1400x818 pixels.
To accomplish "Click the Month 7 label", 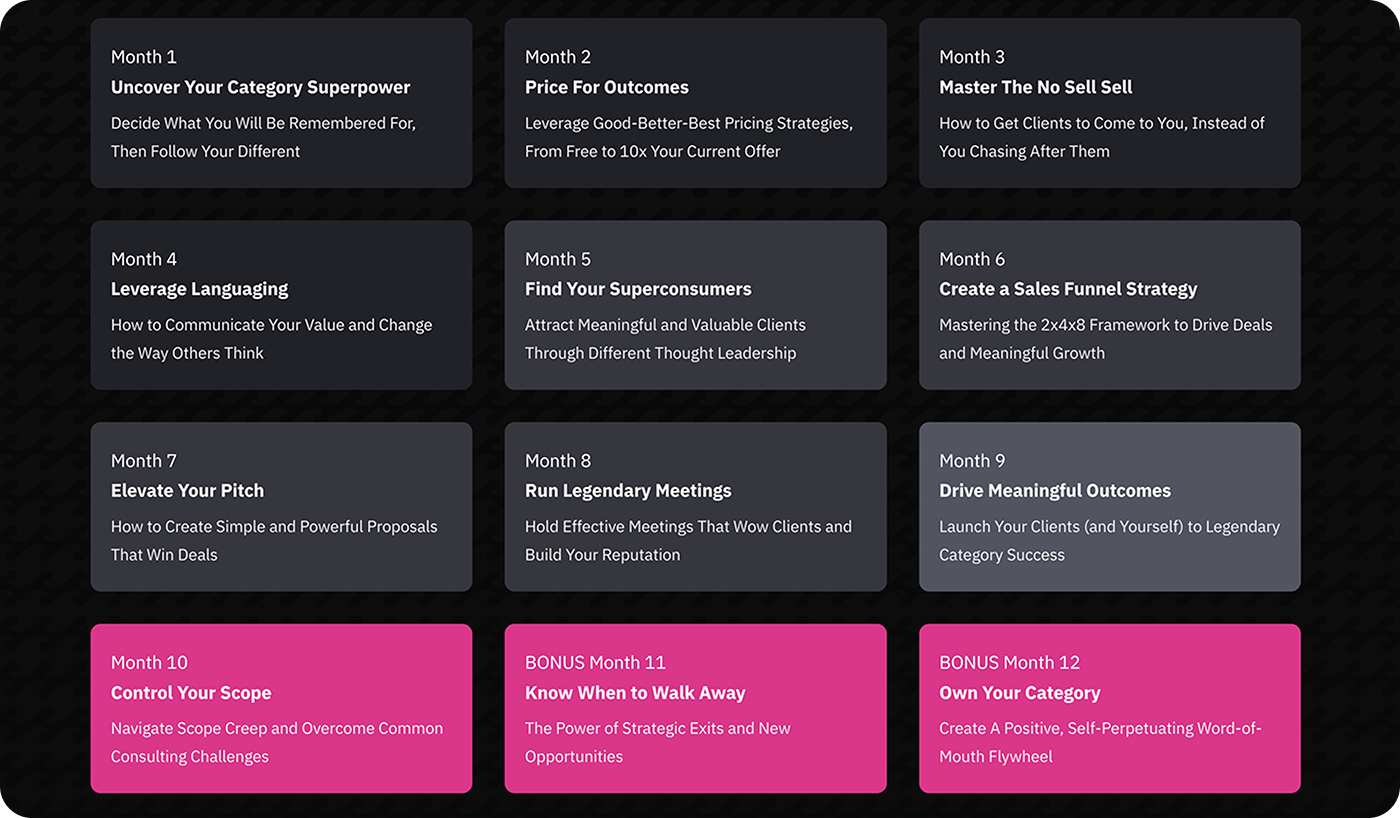I will (x=144, y=461).
